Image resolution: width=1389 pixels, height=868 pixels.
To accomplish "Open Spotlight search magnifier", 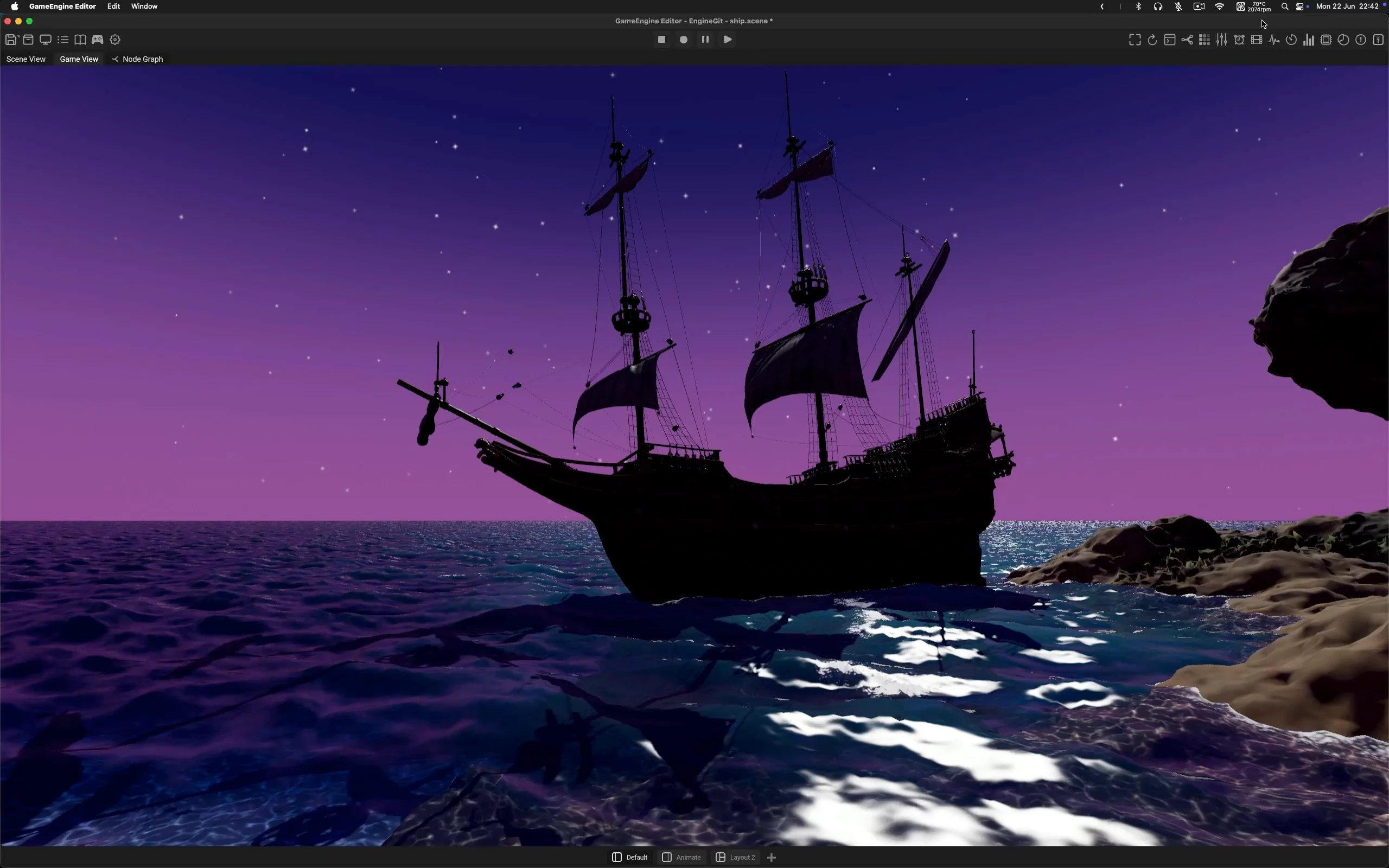I will (1285, 7).
